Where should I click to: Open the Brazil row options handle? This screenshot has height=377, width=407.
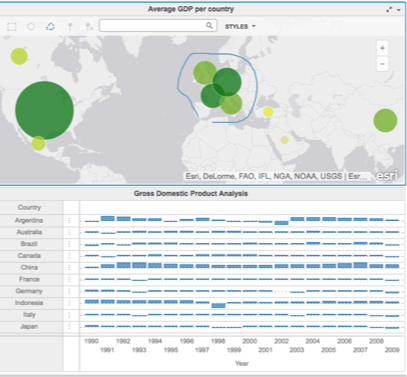click(x=69, y=244)
